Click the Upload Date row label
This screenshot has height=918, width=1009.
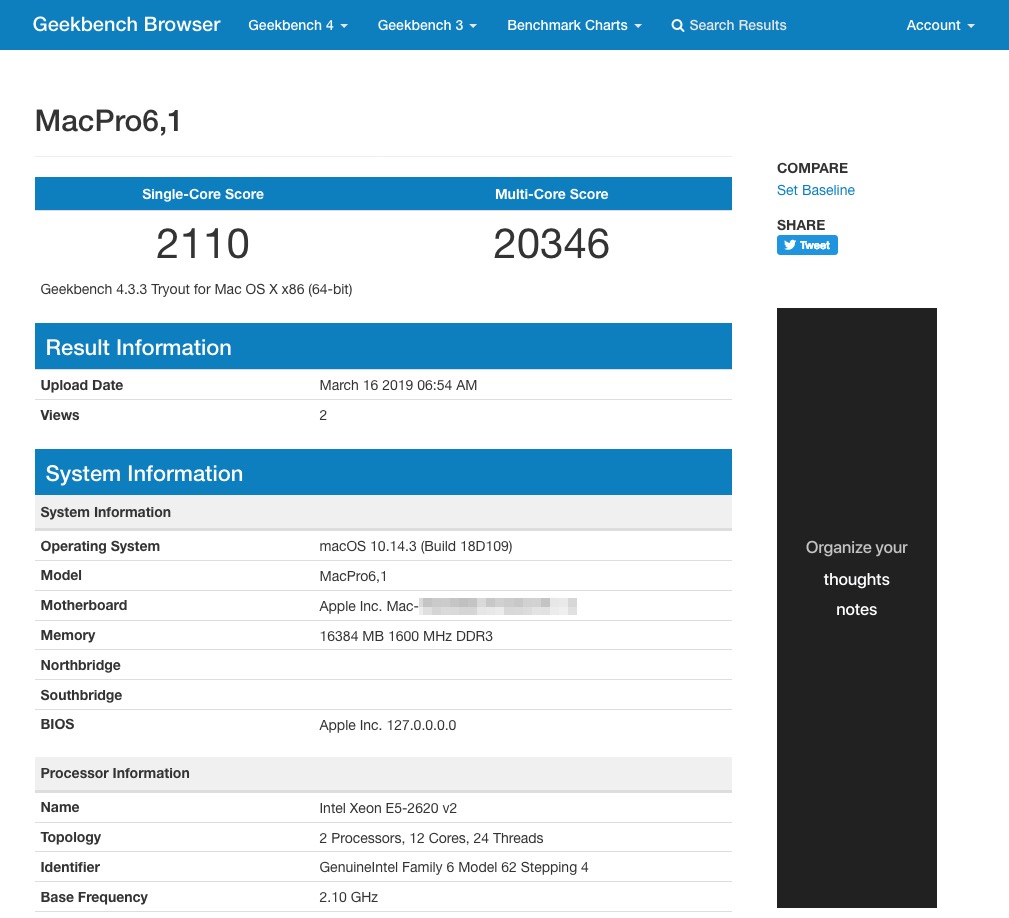point(82,385)
